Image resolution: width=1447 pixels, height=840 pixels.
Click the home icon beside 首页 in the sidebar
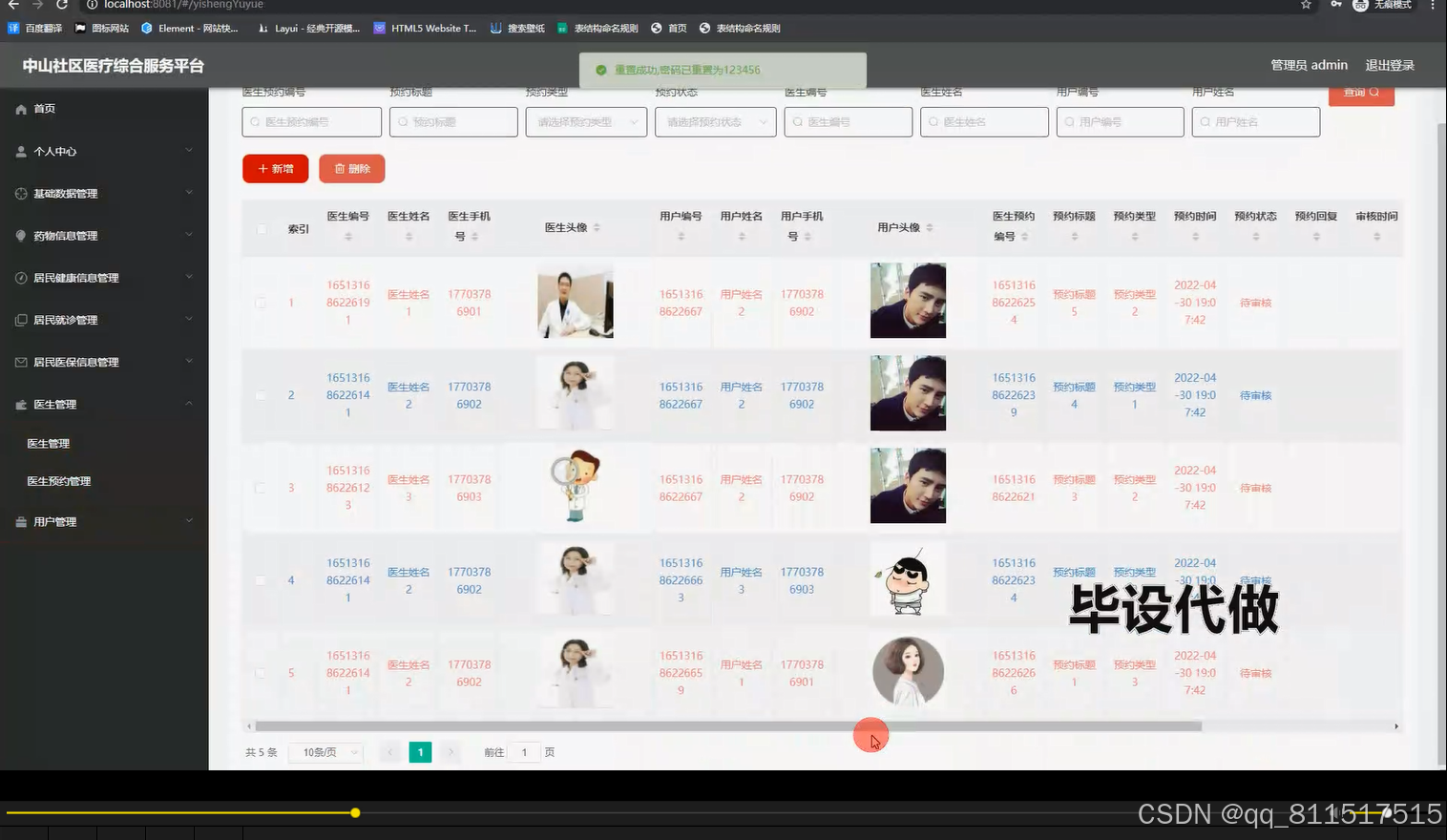coord(21,109)
